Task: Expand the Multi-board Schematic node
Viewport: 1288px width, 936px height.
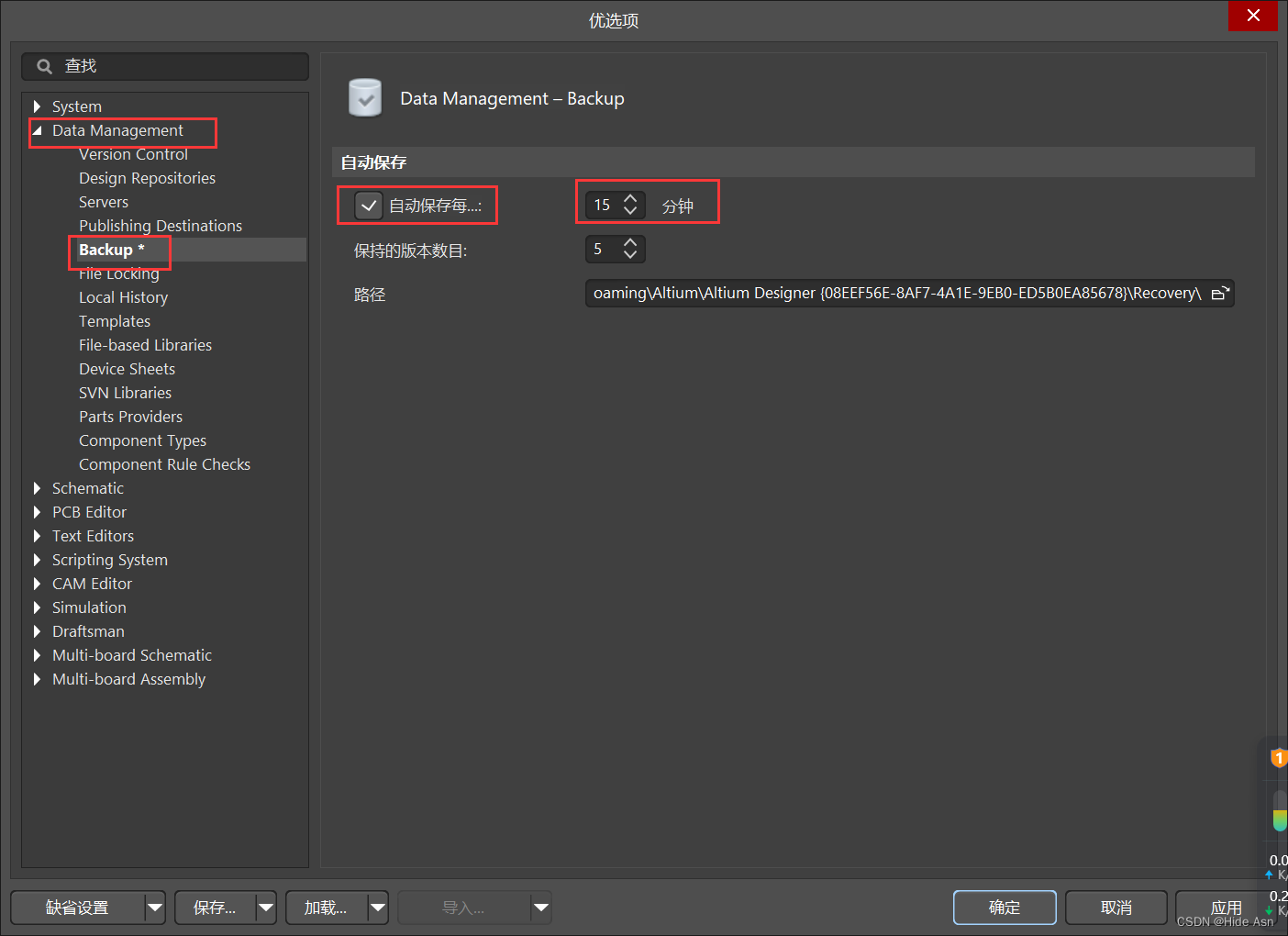Action: (x=37, y=655)
